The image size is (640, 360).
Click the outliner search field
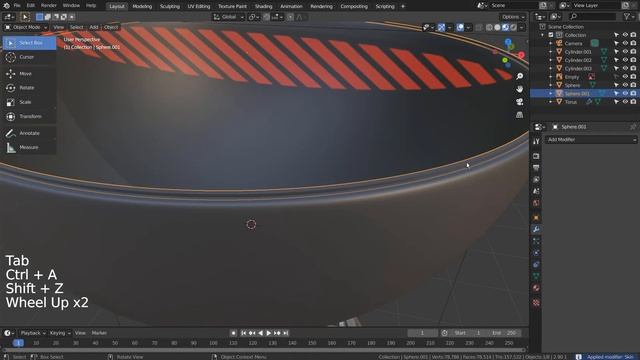pos(593,17)
